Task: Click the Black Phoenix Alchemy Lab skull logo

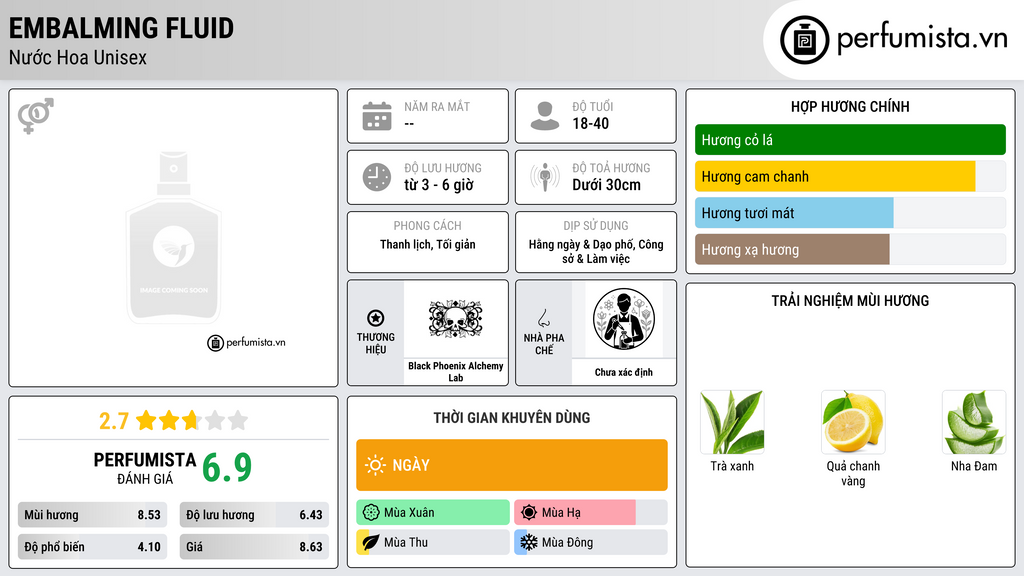Action: coord(455,319)
